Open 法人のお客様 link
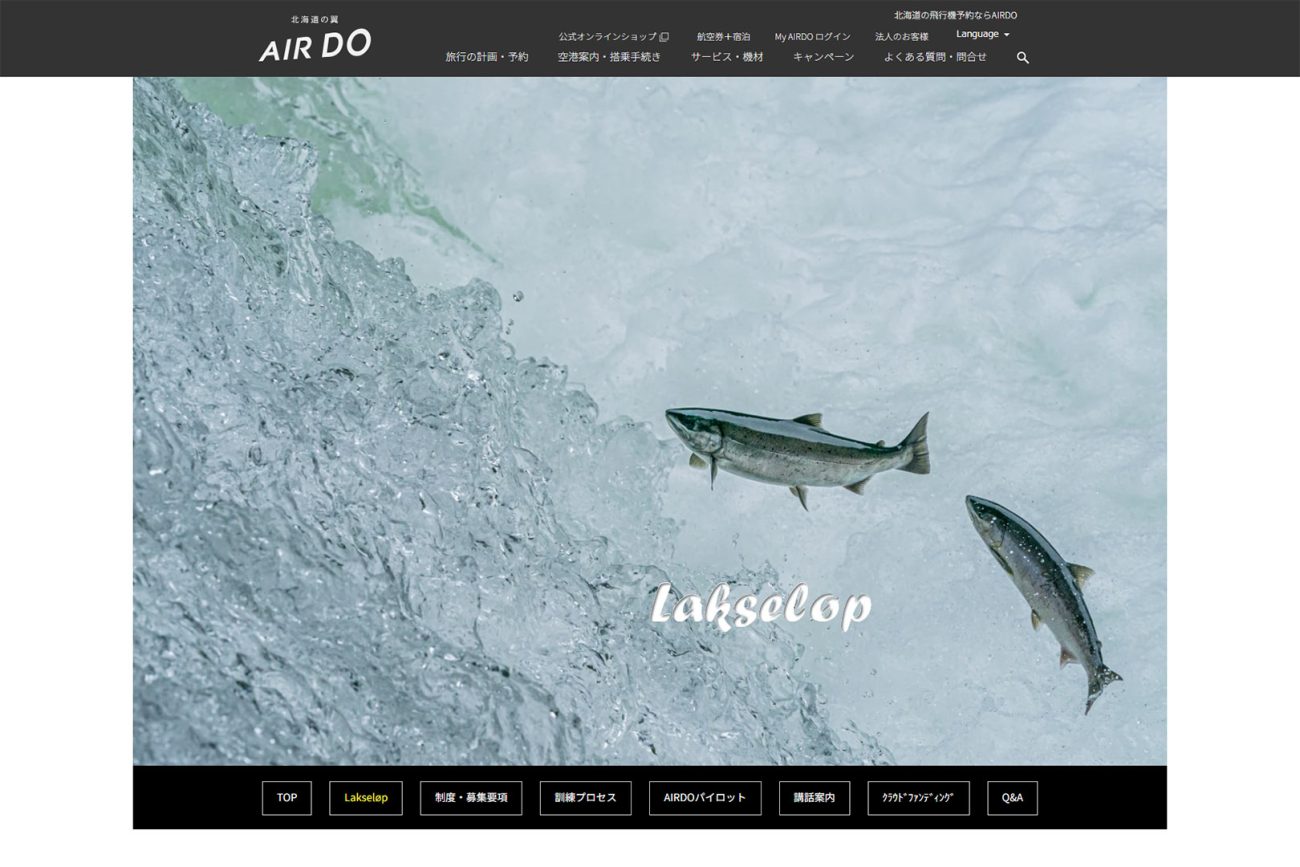 tap(902, 37)
